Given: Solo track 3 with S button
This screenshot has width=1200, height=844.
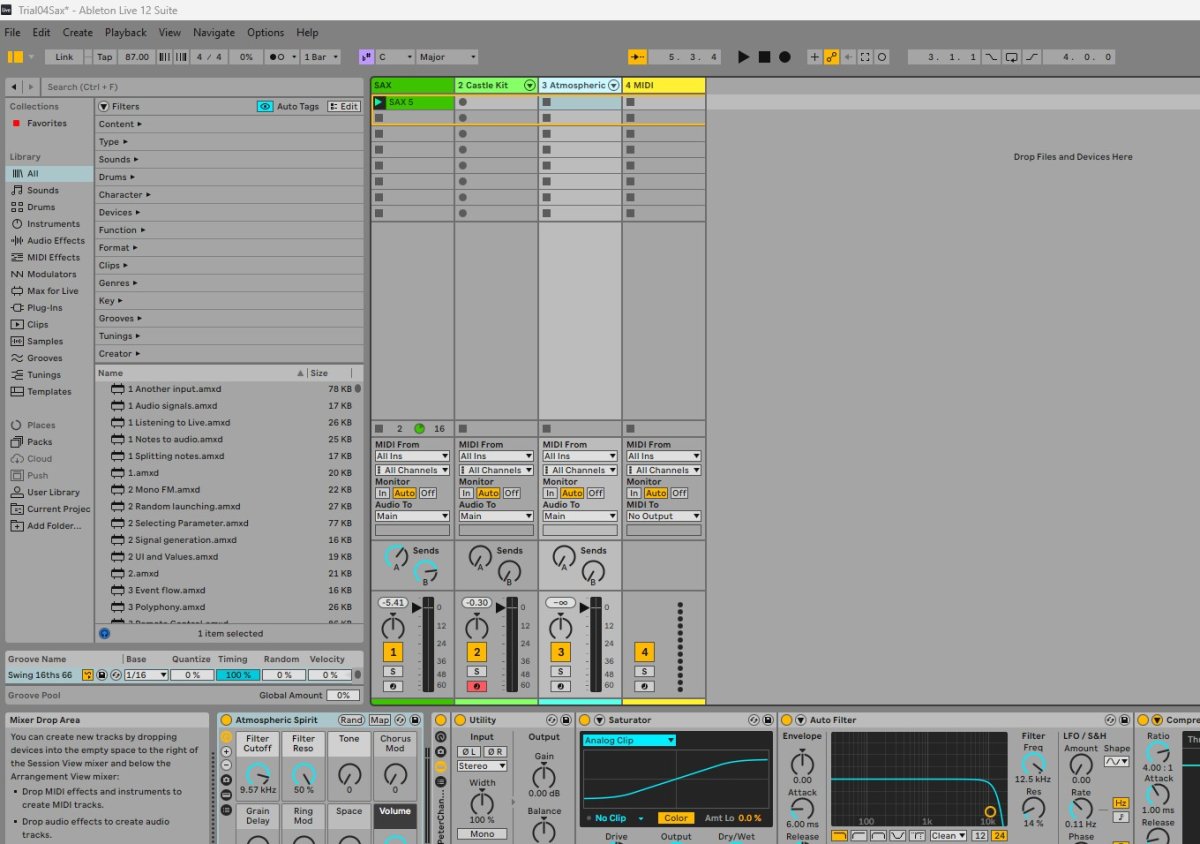Looking at the screenshot, I should (x=561, y=671).
